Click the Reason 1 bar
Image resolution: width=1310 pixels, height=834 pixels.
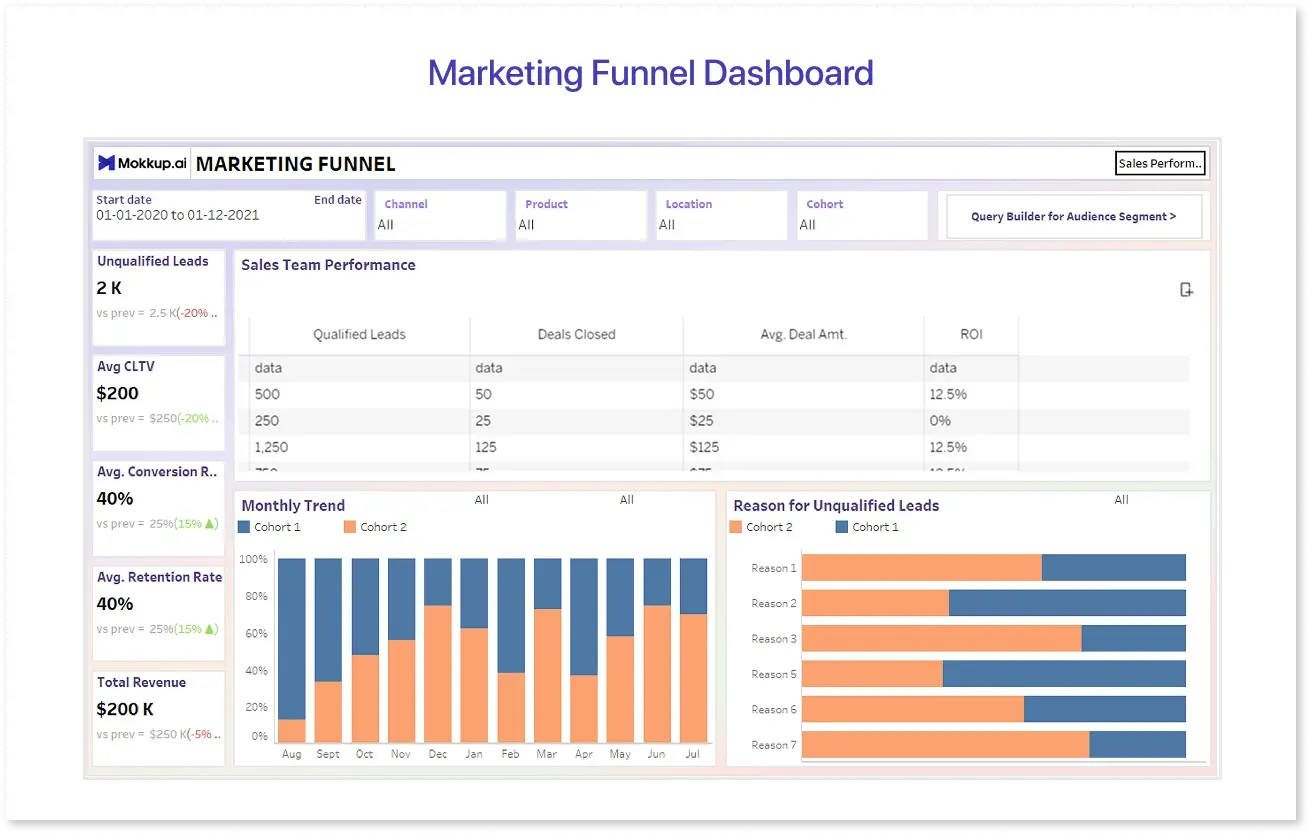994,568
